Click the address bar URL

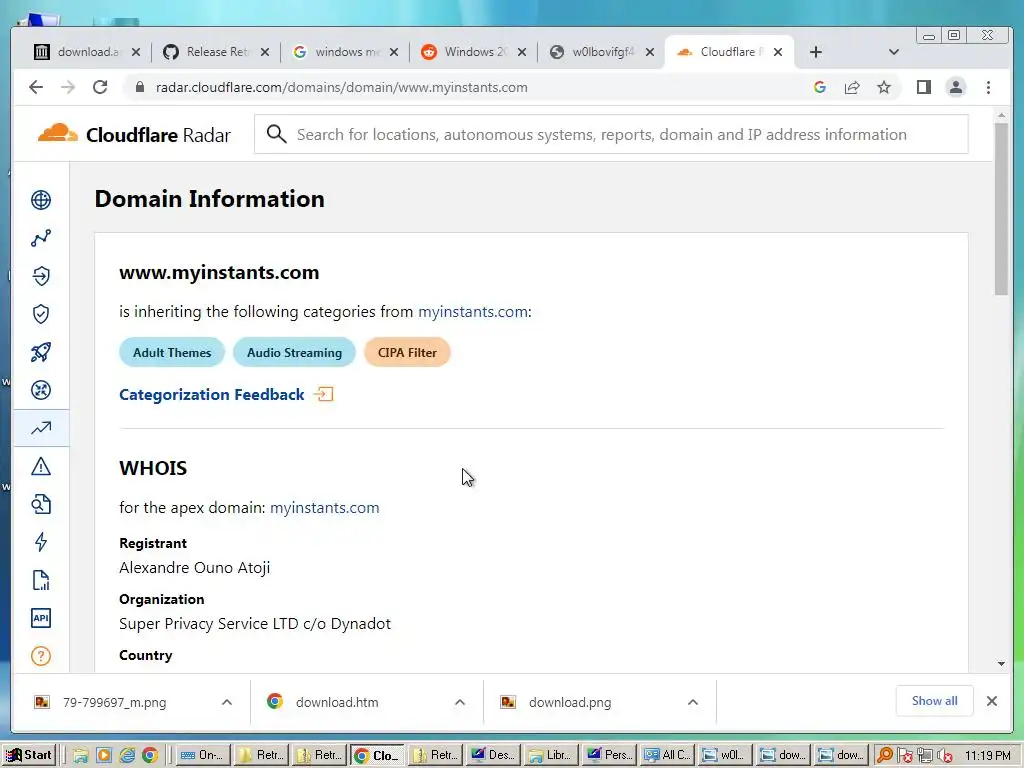tap(342, 87)
